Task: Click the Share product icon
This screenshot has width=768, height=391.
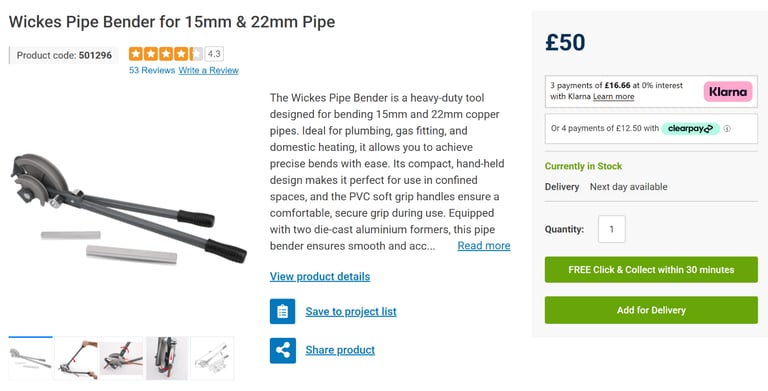Action: coord(282,350)
